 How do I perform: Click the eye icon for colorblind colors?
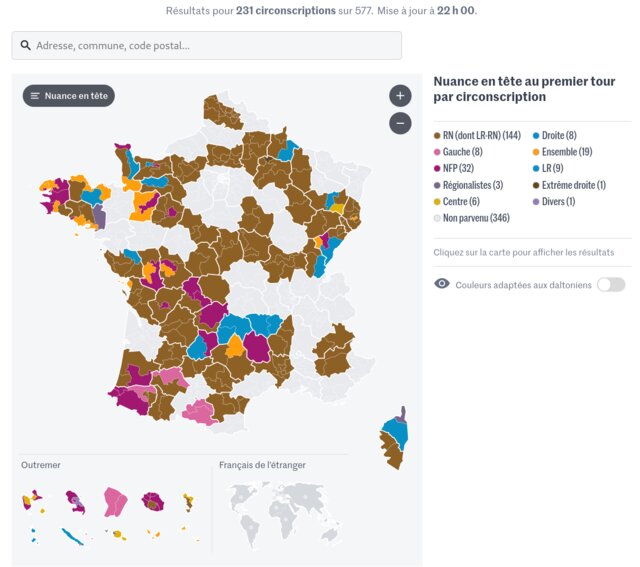[x=442, y=284]
